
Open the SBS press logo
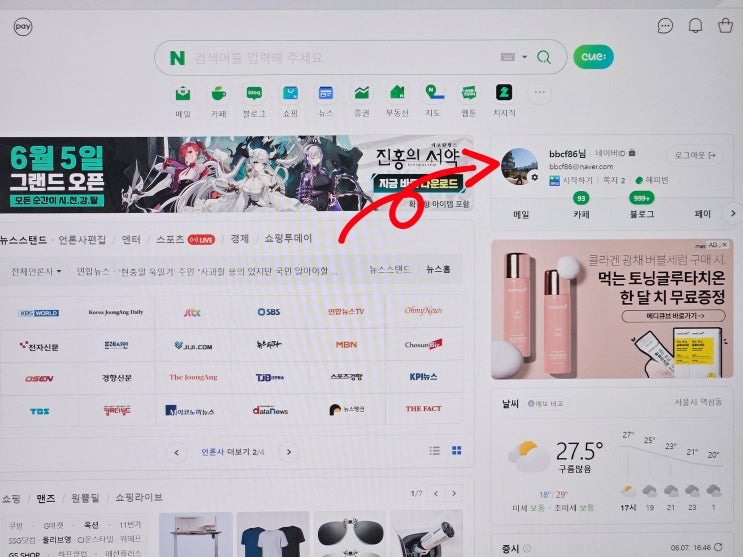tap(269, 311)
